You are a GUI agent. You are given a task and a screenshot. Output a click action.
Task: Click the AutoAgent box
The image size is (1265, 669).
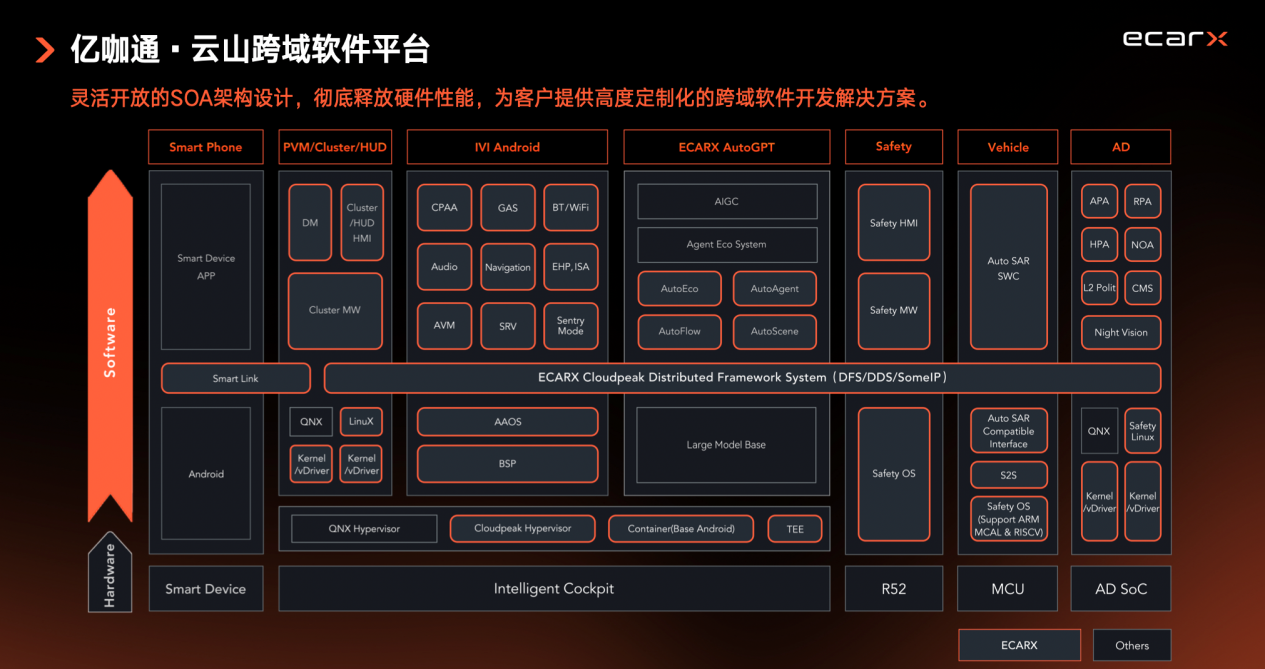tap(775, 289)
